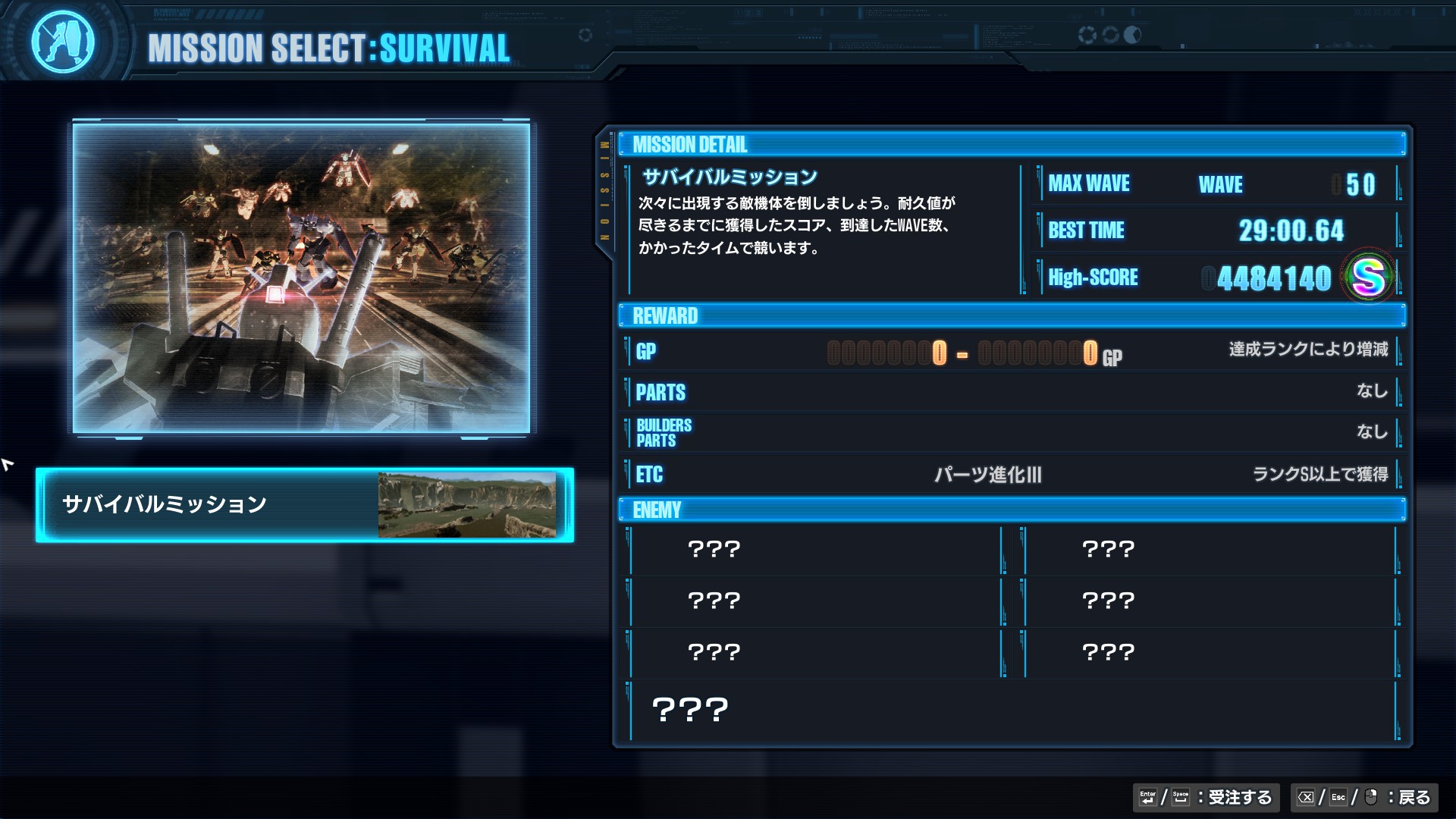The height and width of the screenshot is (819, 1456).
Task: Go back using 戻る button
Action: click(1364, 797)
